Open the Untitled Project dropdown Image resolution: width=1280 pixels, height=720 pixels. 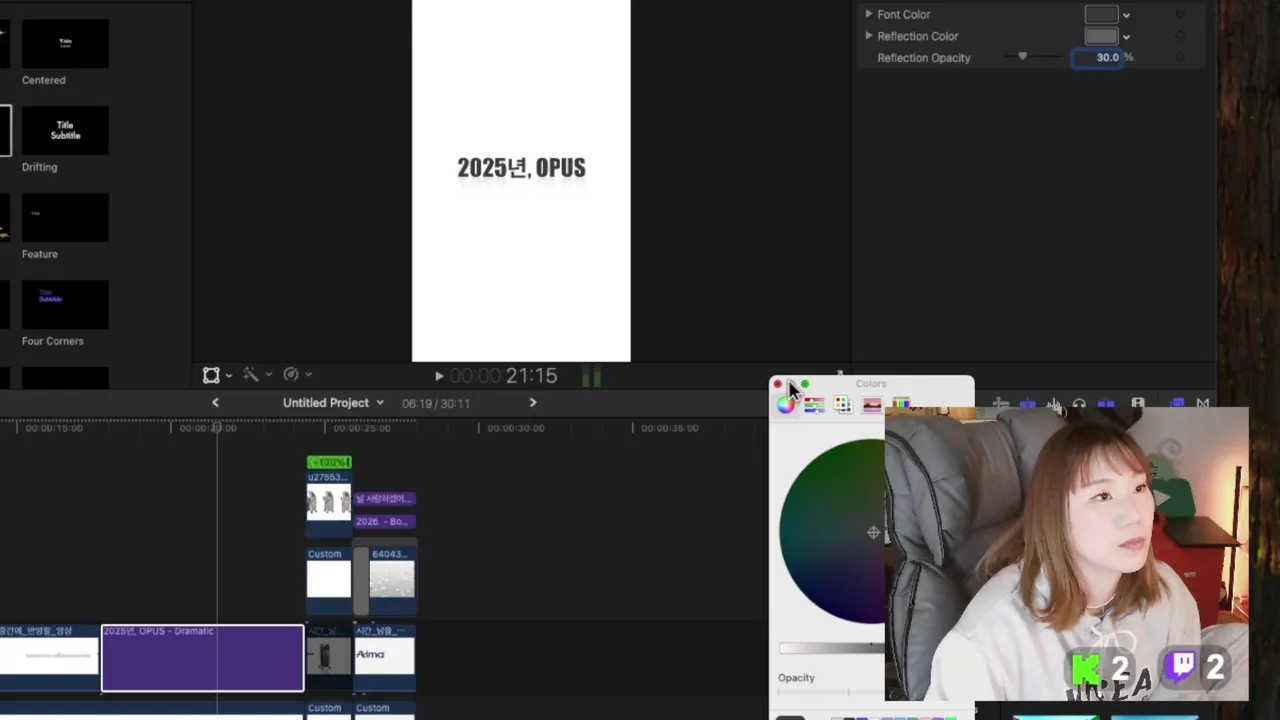pyautogui.click(x=333, y=403)
